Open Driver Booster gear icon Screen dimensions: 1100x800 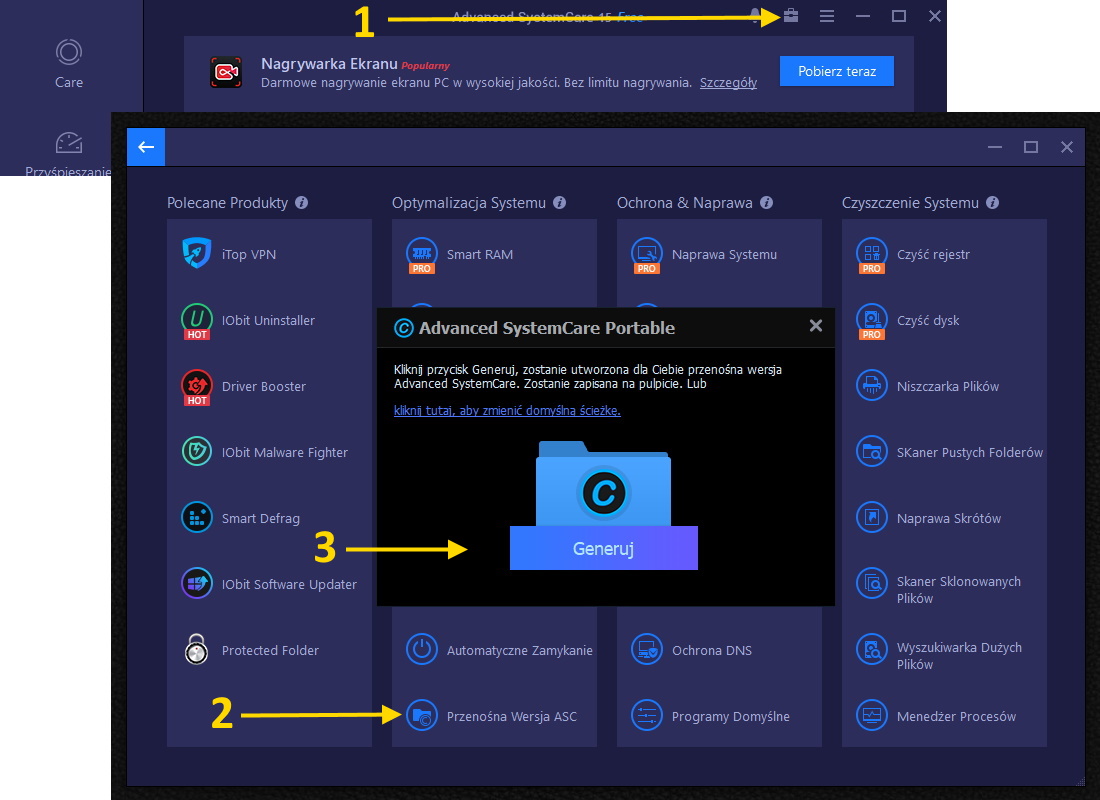[196, 387]
